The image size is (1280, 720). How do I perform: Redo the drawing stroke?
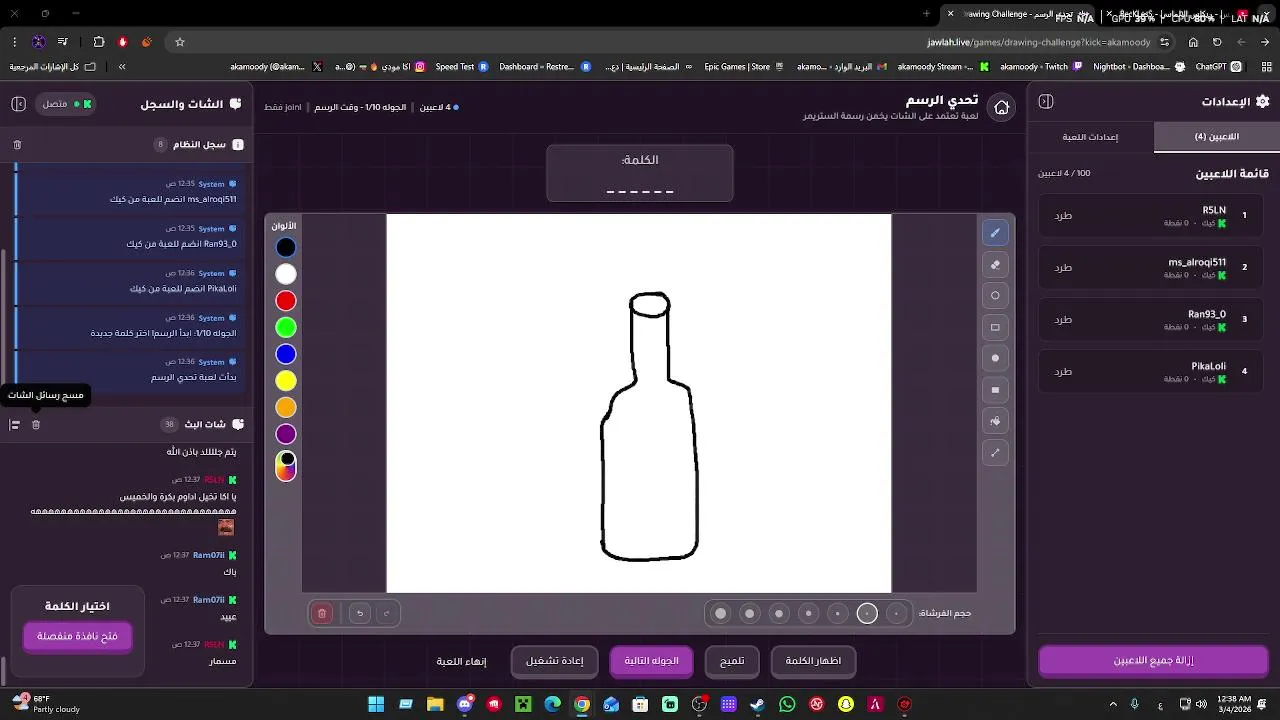[386, 613]
